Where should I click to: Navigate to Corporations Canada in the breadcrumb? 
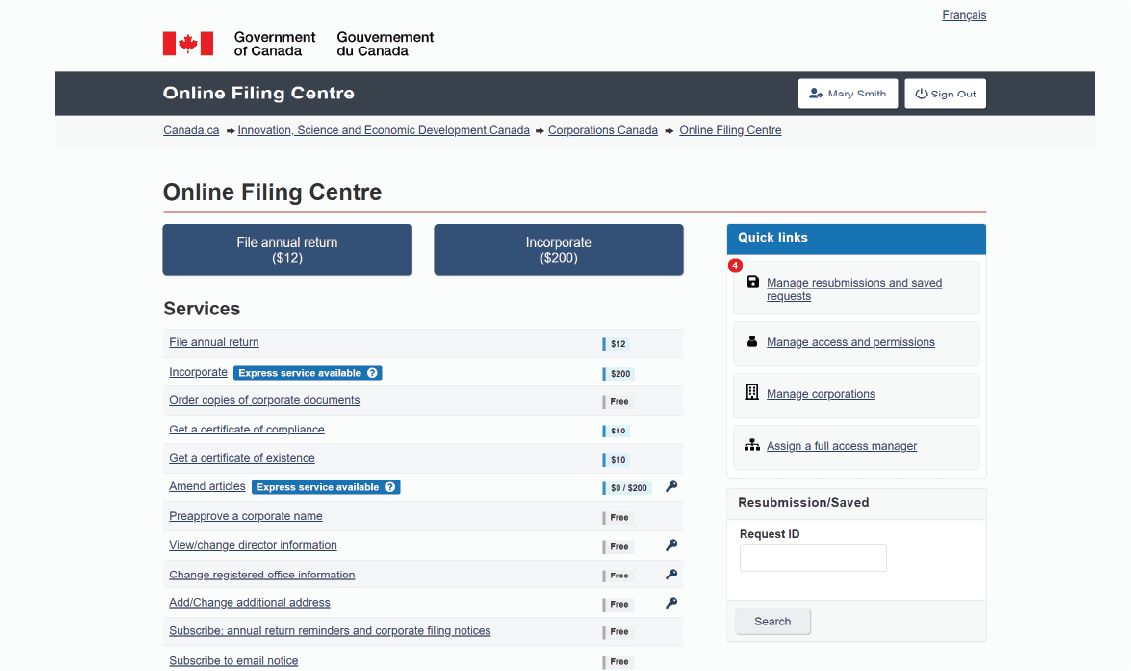click(x=603, y=129)
